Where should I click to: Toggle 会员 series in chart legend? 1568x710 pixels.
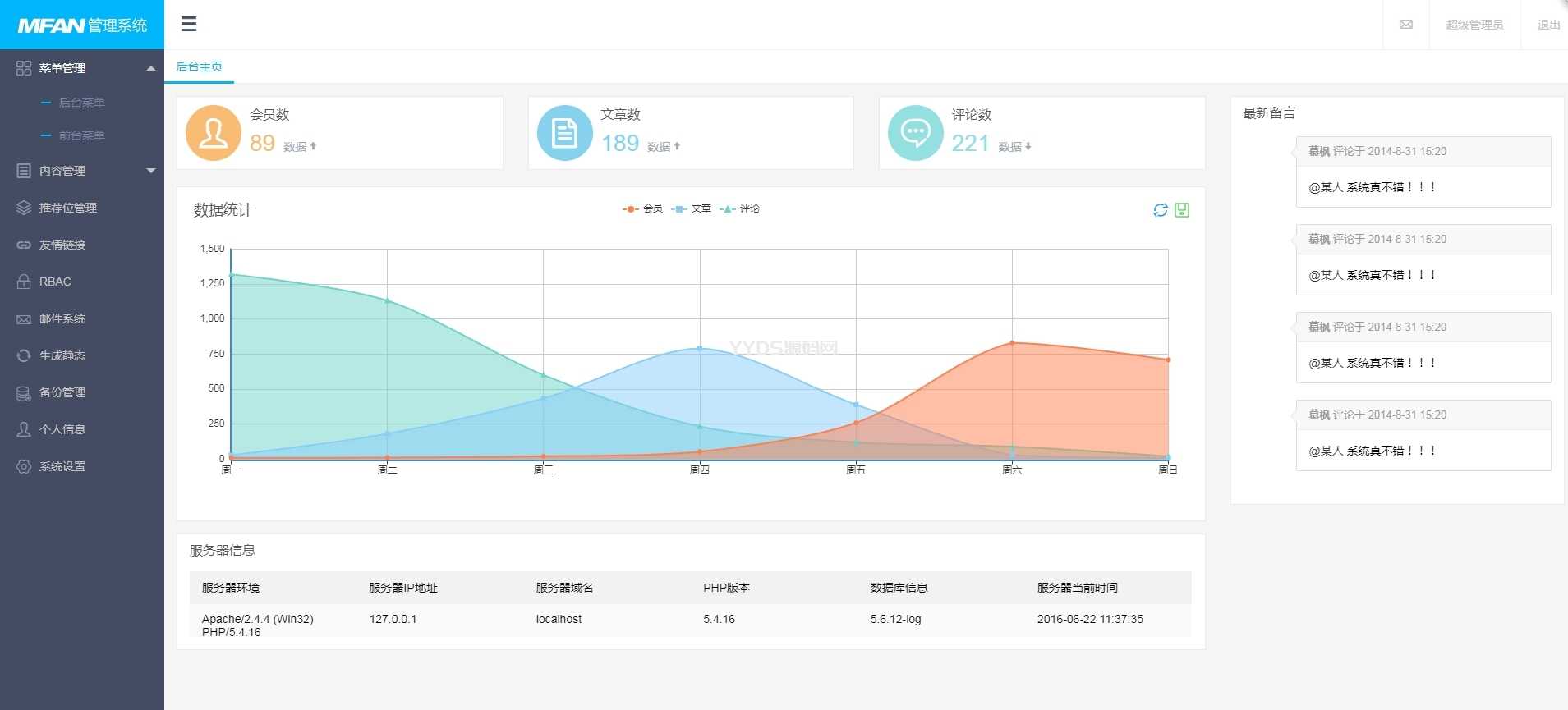(x=643, y=208)
